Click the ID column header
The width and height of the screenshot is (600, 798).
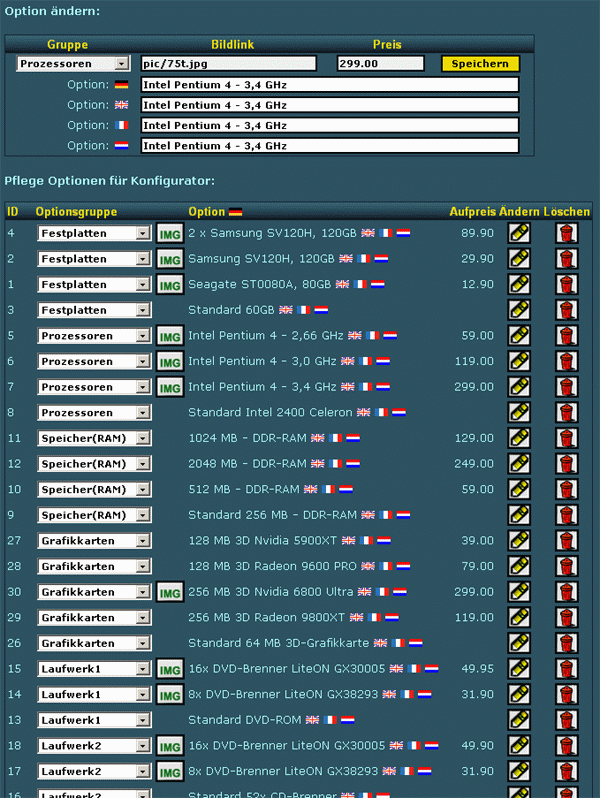pos(12,212)
